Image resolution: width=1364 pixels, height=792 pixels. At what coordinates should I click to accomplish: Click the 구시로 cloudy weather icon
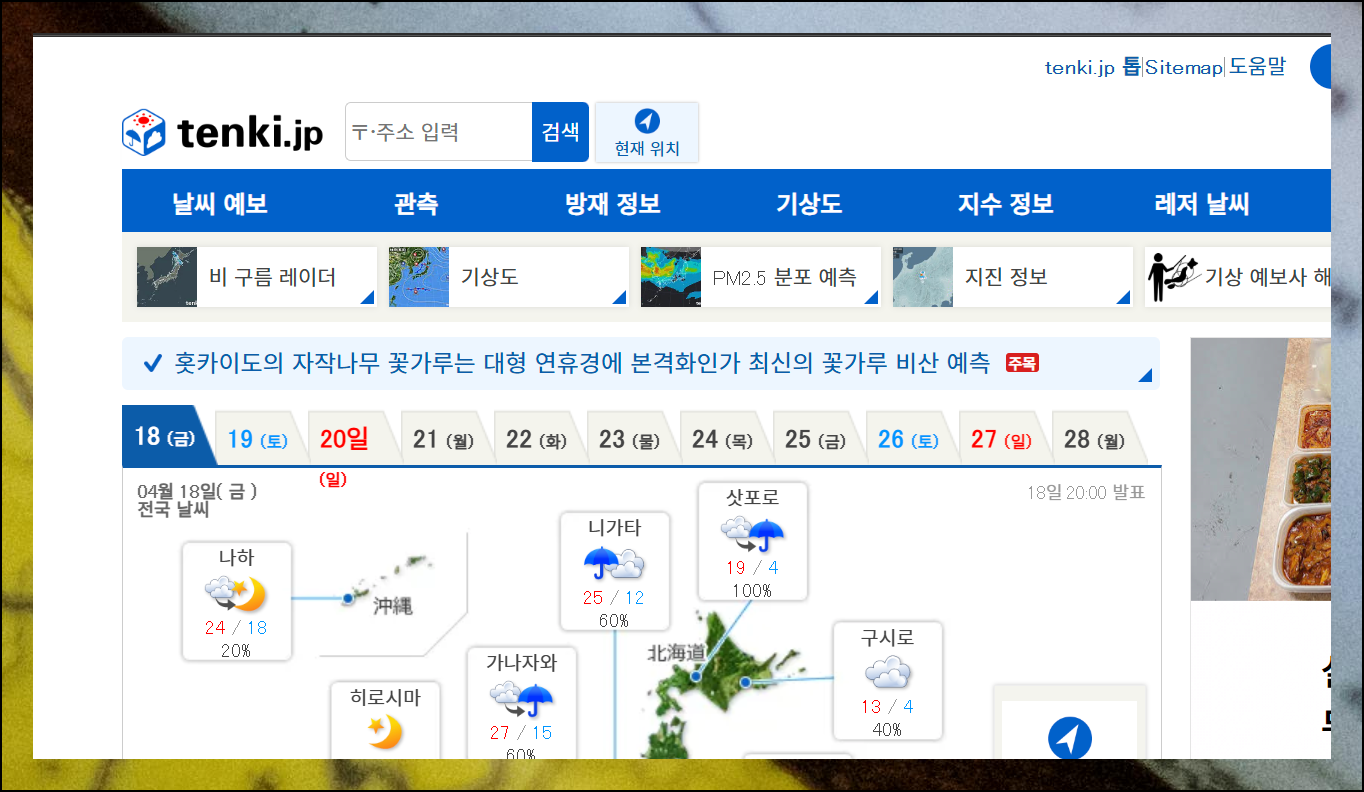[888, 672]
